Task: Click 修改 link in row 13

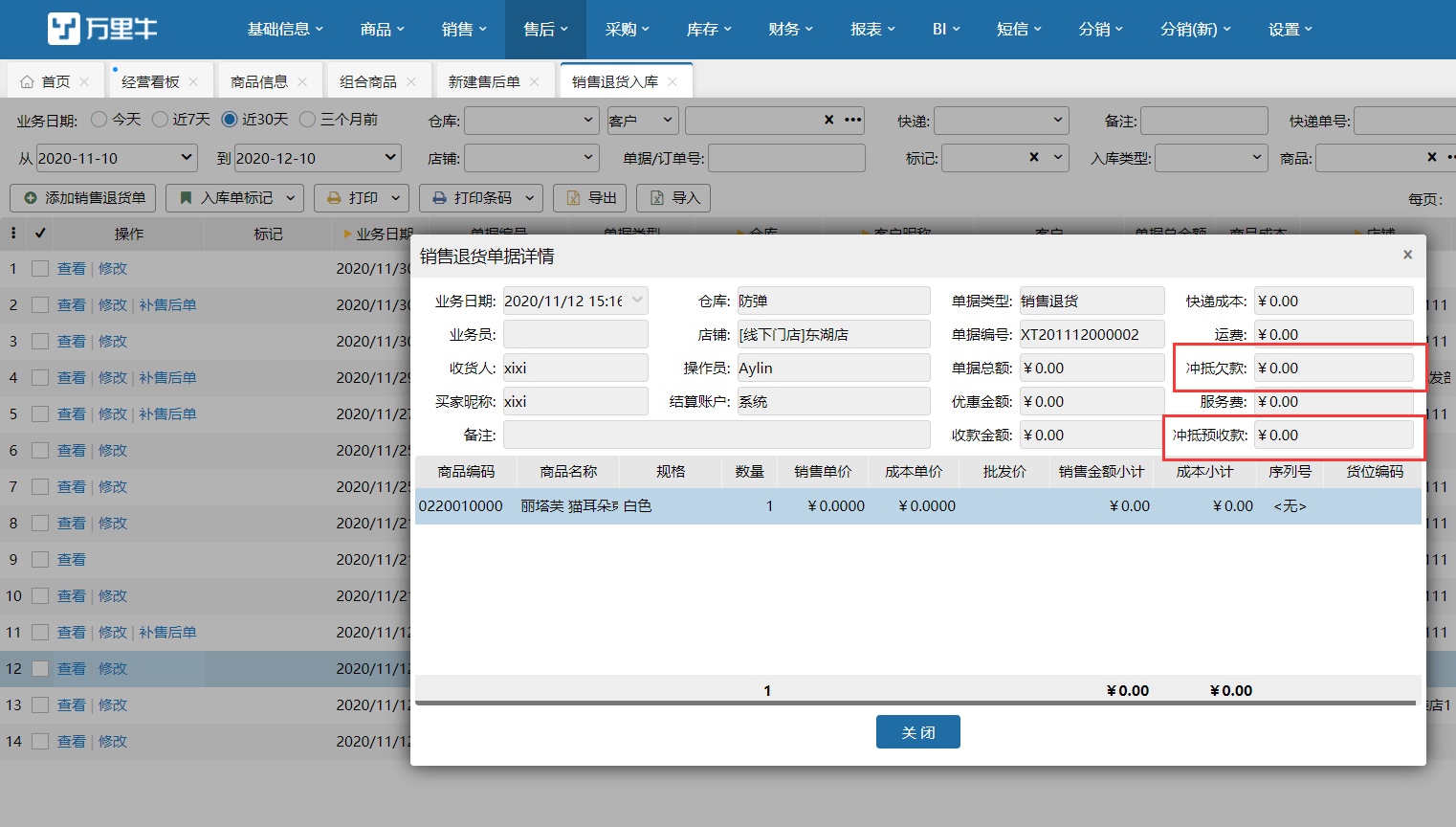Action: [113, 705]
